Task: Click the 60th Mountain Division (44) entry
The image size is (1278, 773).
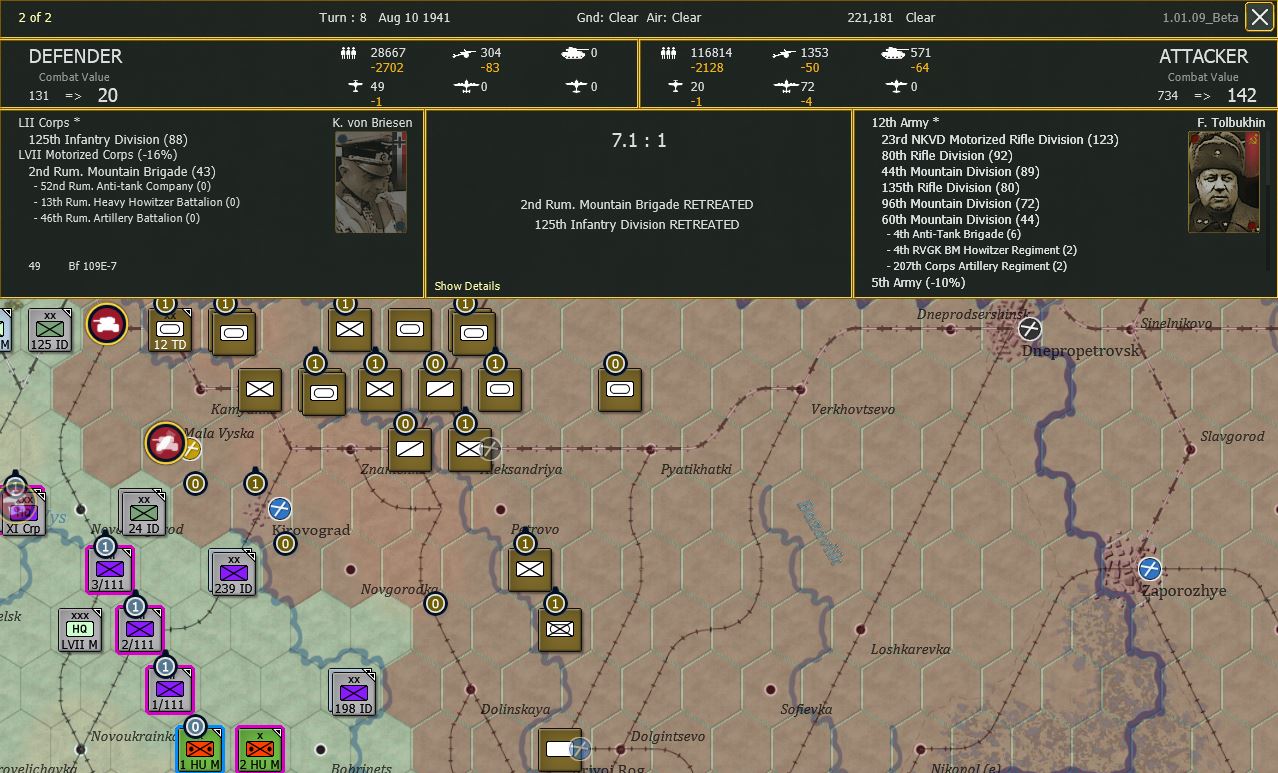Action: [x=960, y=219]
